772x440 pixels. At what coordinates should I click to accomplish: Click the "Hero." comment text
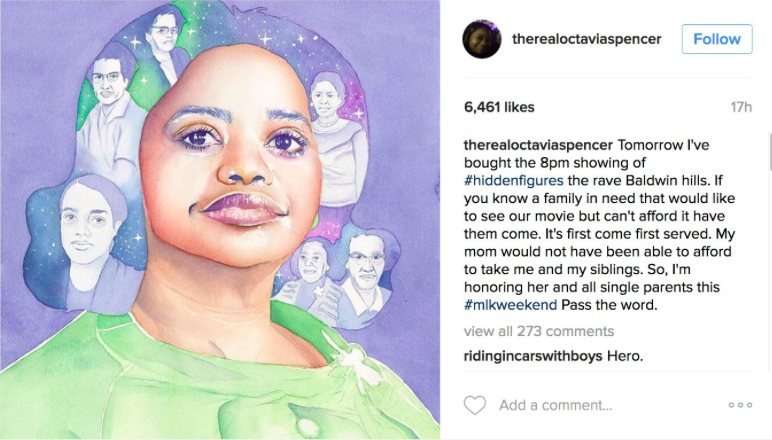coord(625,356)
